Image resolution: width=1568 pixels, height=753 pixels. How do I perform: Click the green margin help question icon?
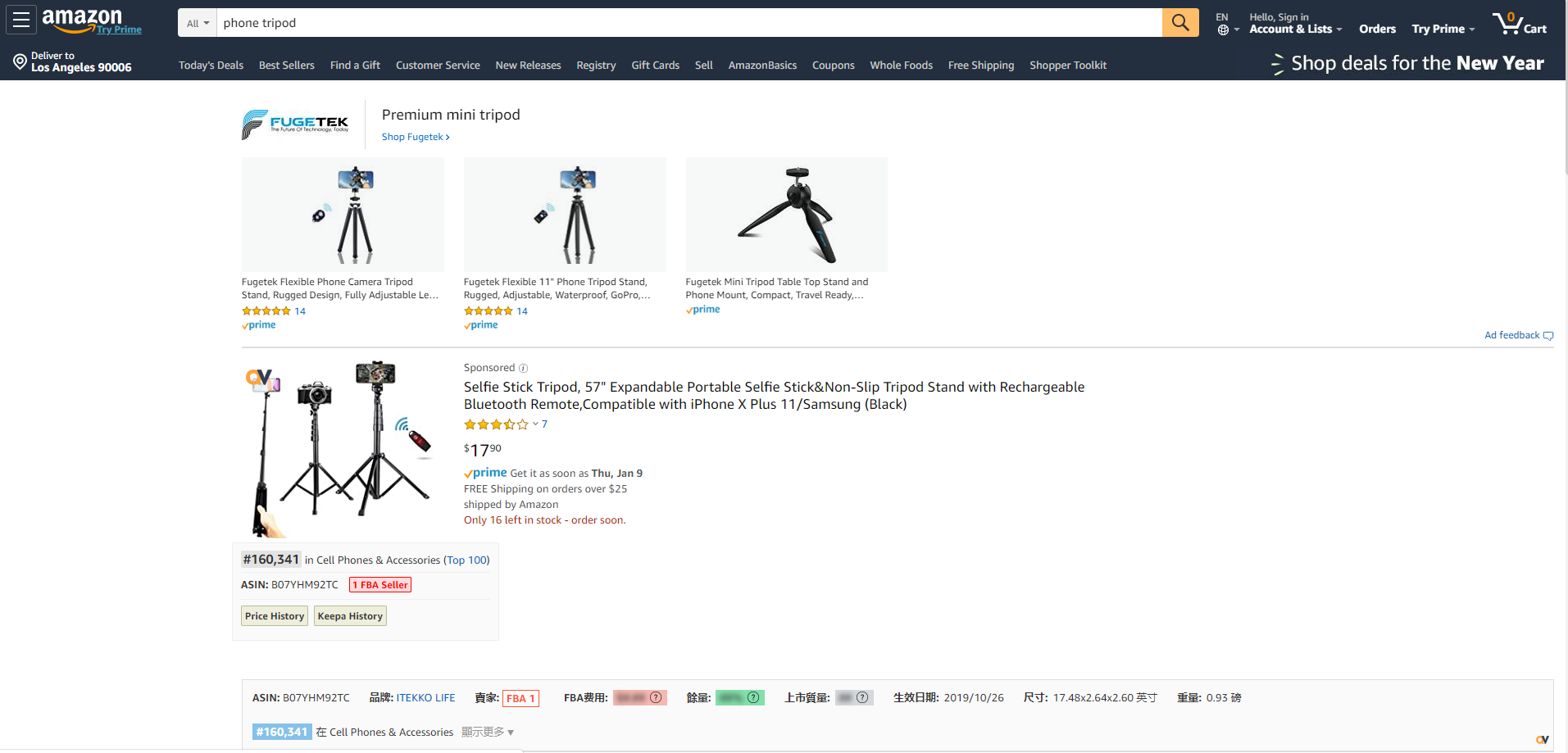pyautogui.click(x=753, y=698)
